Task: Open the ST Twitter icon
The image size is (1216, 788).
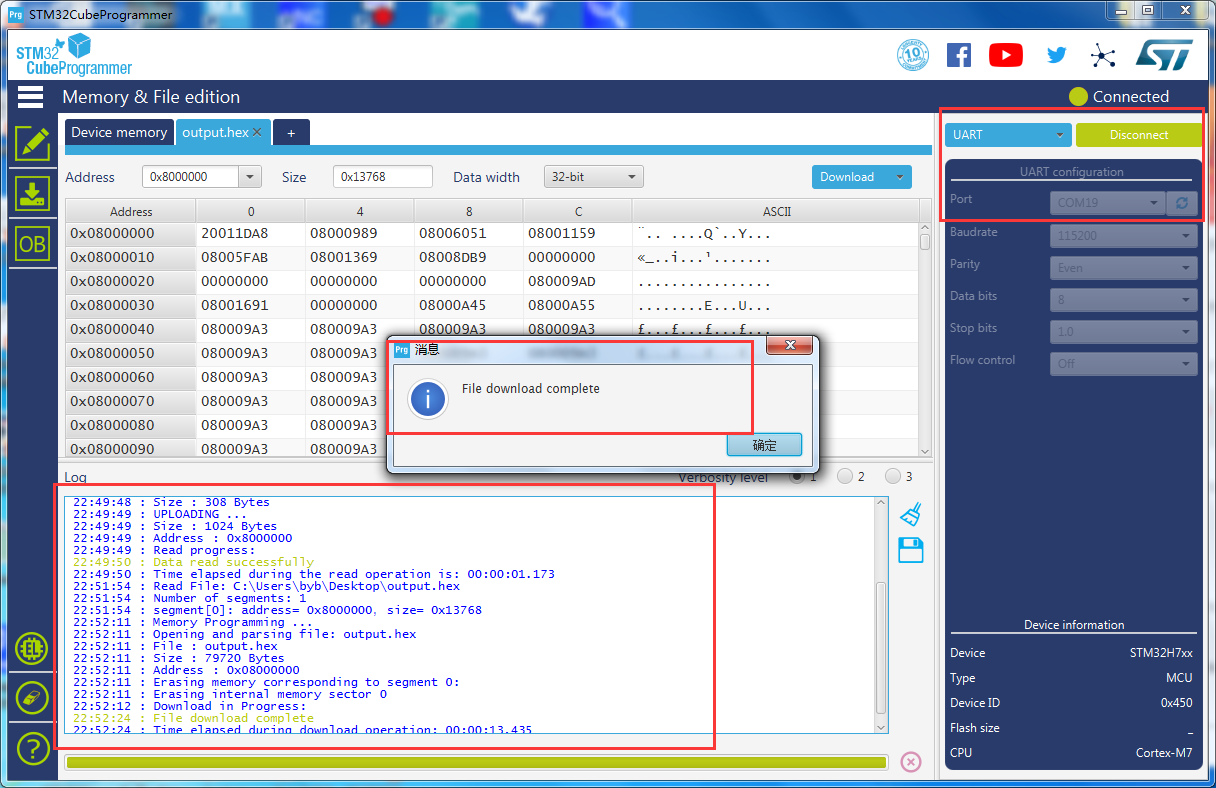Action: coord(1056,55)
